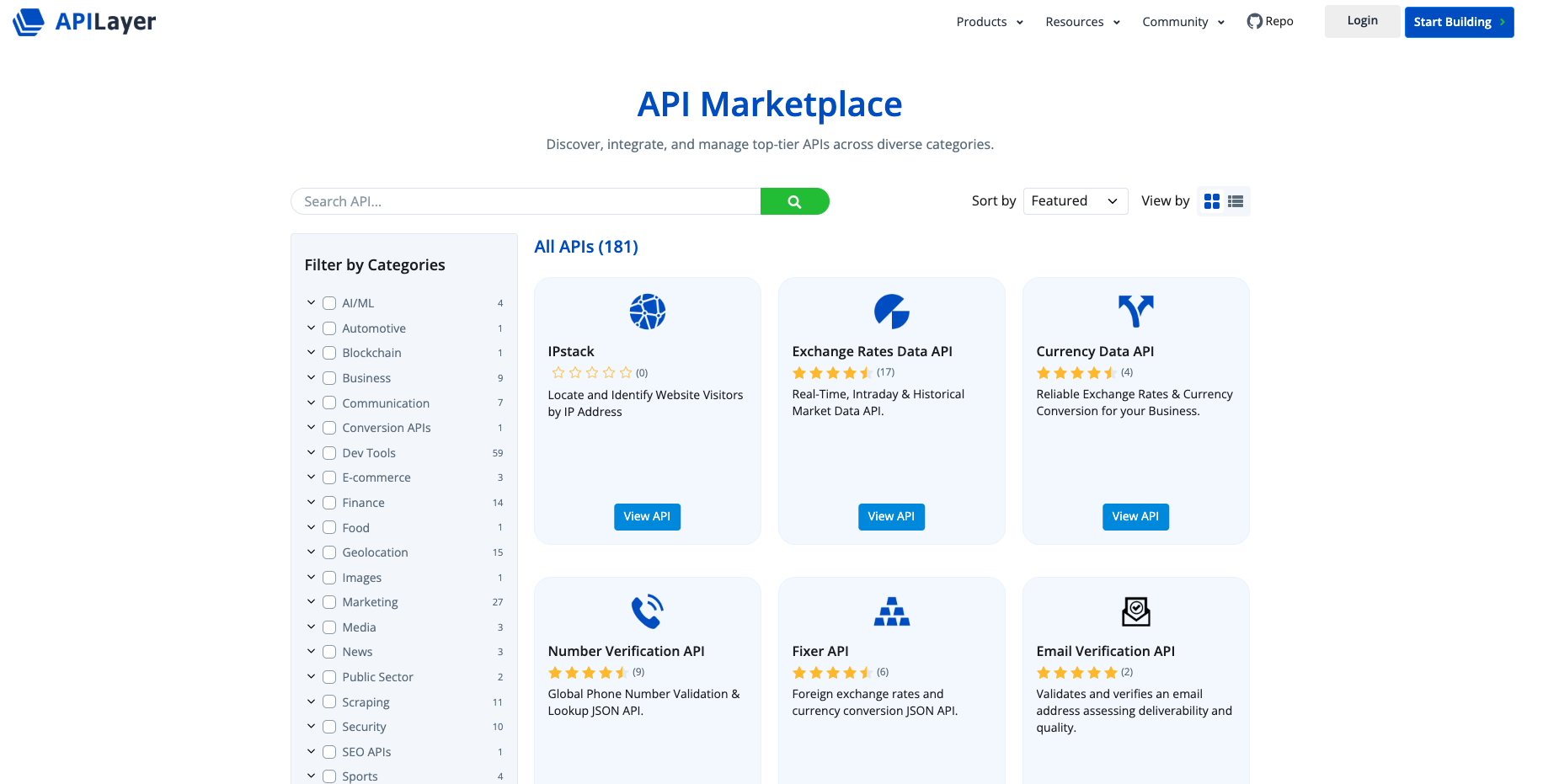Click the Email Verification API star rating

click(1076, 672)
